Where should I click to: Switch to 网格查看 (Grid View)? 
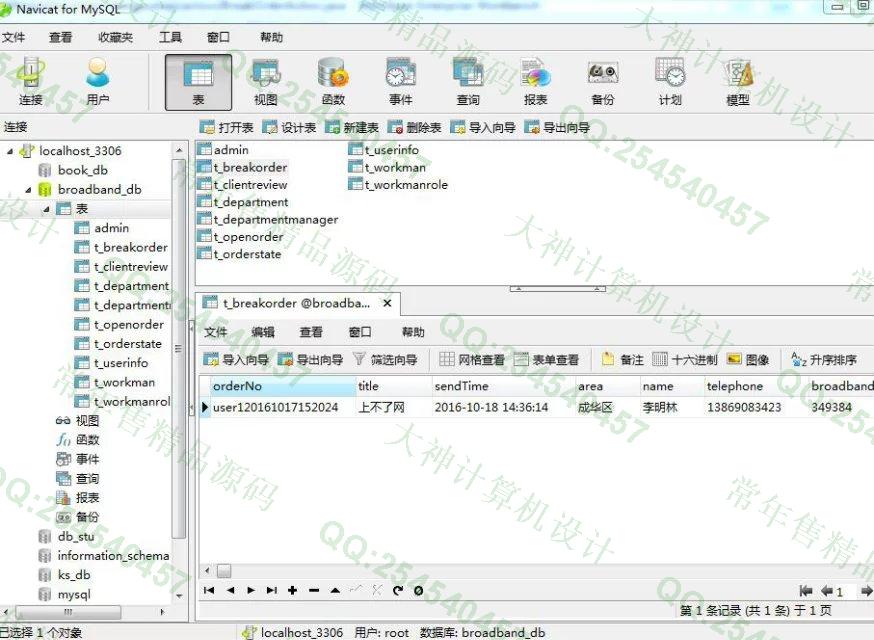(472, 360)
